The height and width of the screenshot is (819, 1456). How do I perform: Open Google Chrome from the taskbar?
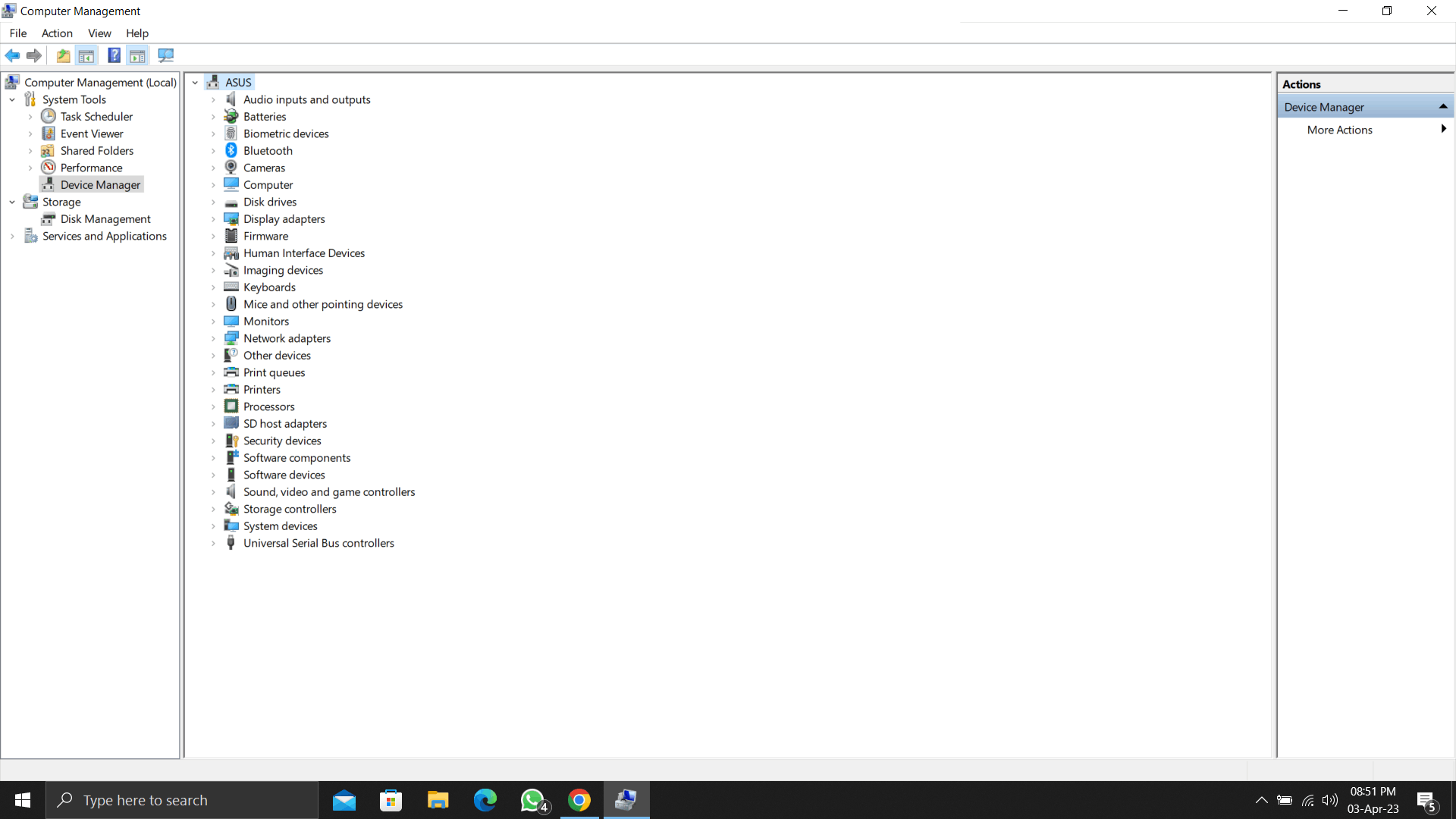tap(579, 800)
